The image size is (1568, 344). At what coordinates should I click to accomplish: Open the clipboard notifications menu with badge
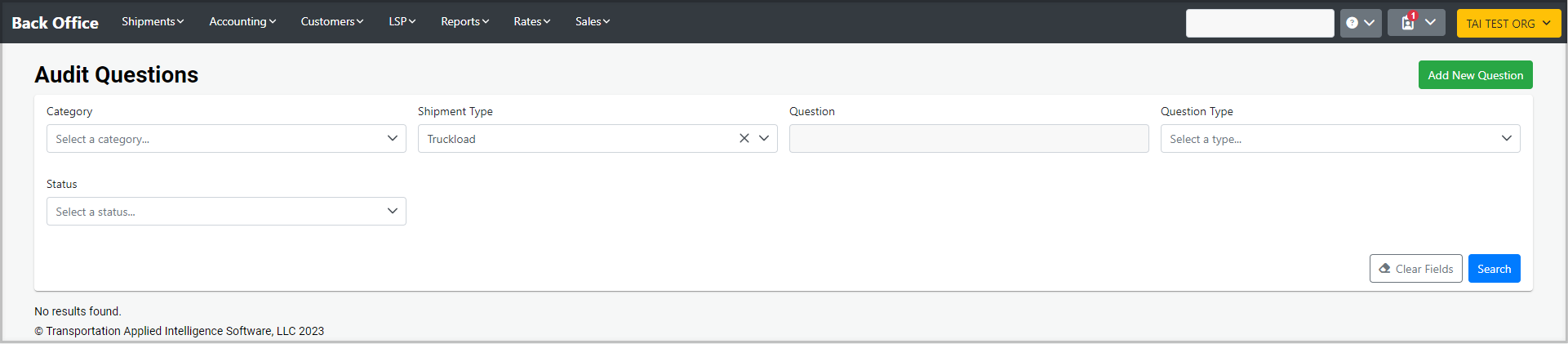point(1415,23)
